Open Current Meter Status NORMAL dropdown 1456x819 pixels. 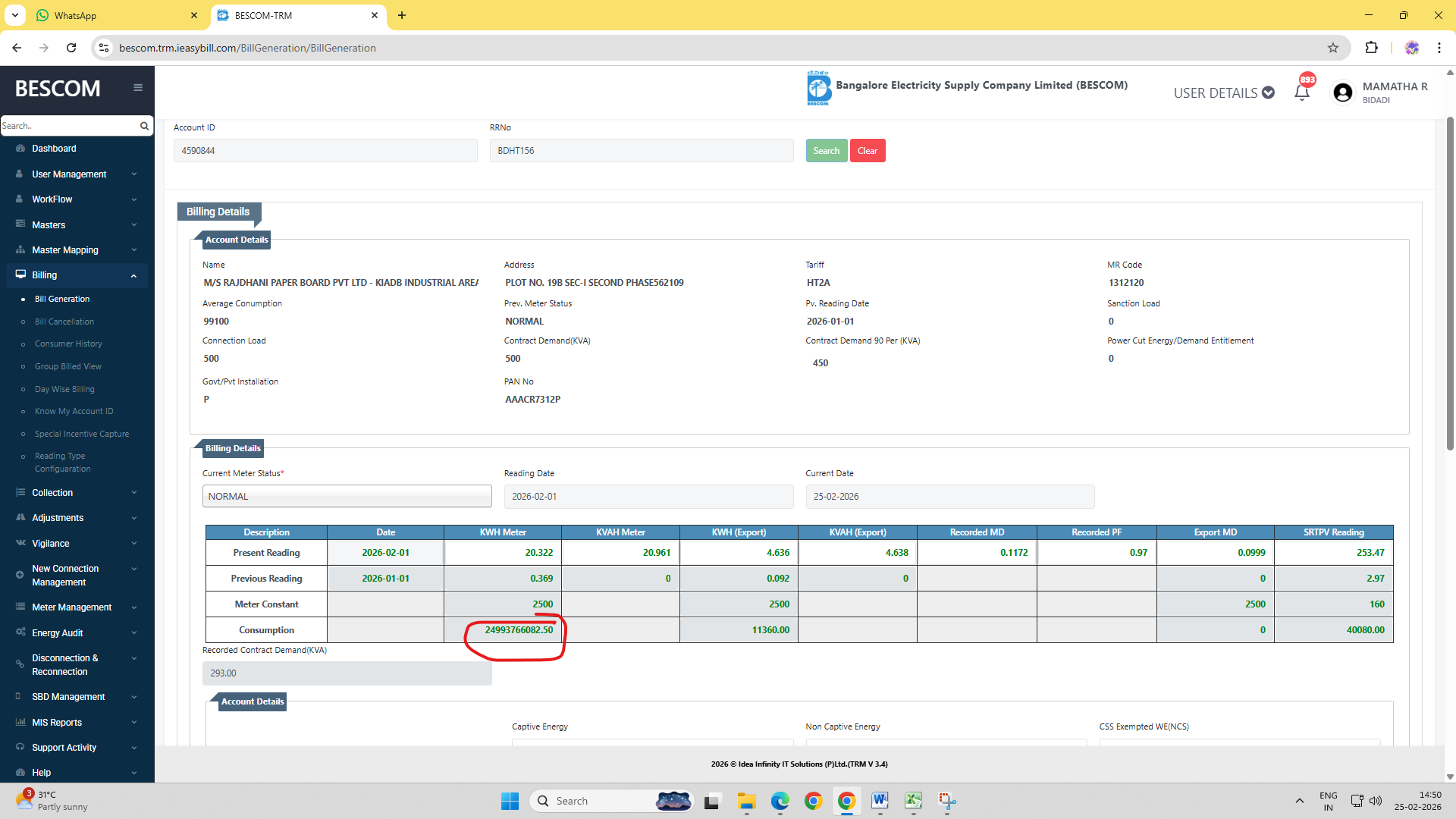(x=347, y=497)
